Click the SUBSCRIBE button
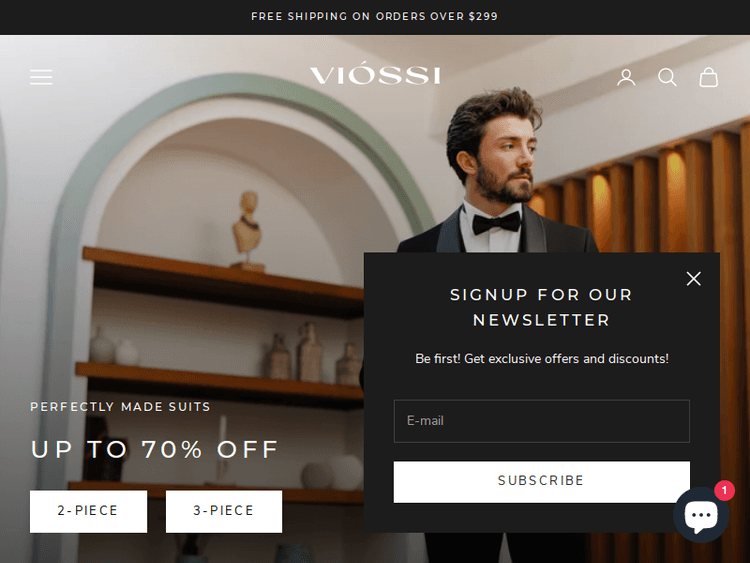 click(x=541, y=482)
